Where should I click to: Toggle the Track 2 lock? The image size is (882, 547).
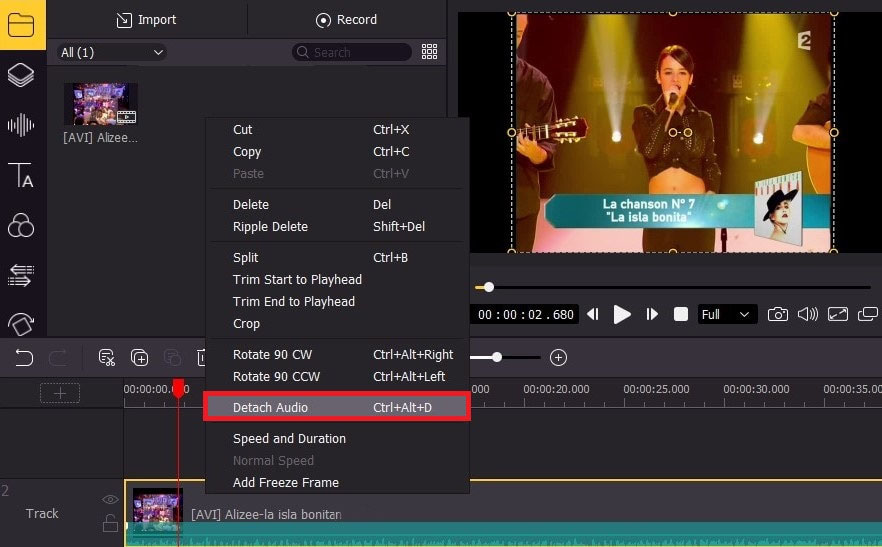110,523
